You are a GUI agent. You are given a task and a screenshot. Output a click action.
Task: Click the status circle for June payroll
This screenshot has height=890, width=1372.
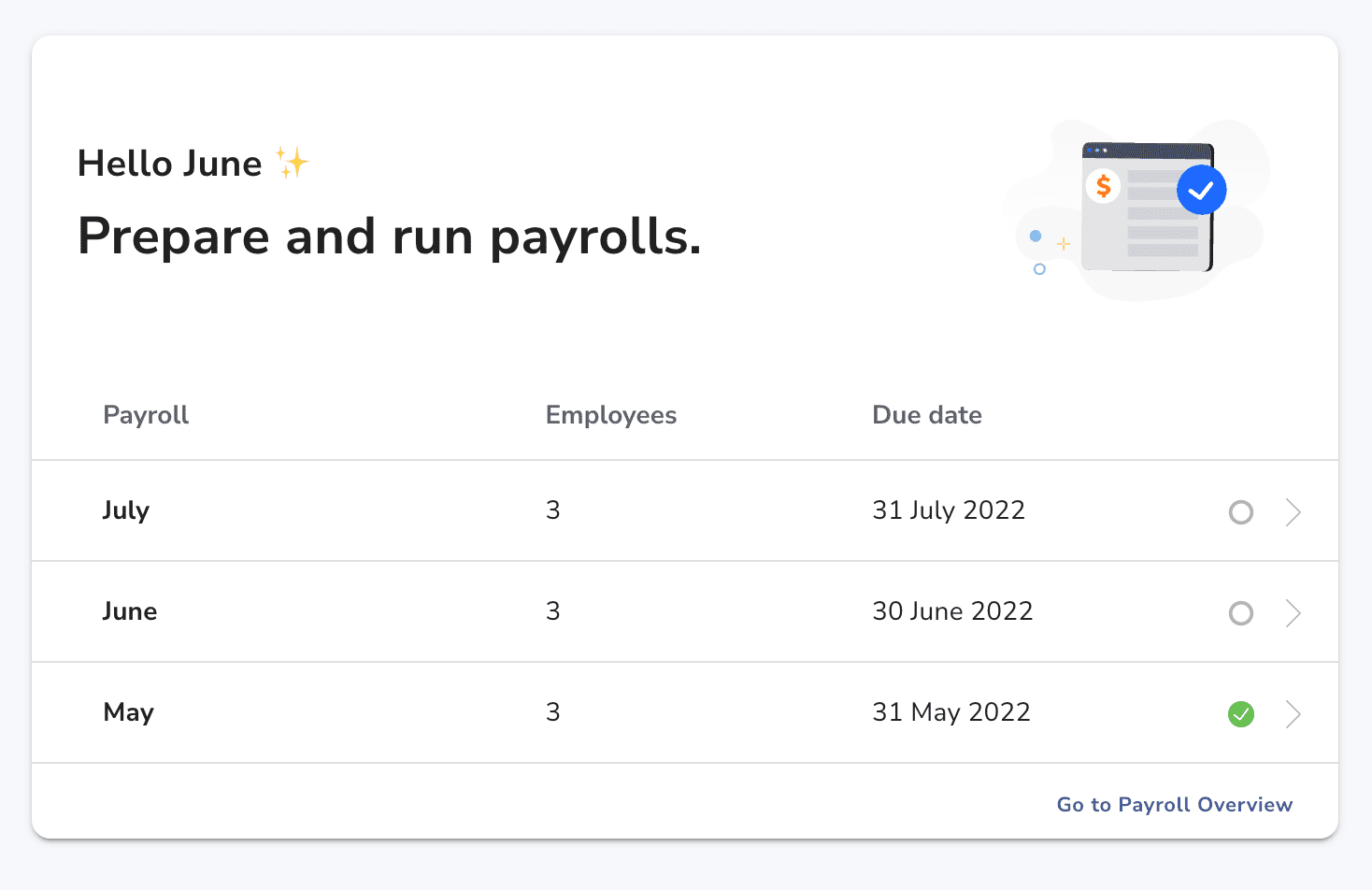(1241, 613)
